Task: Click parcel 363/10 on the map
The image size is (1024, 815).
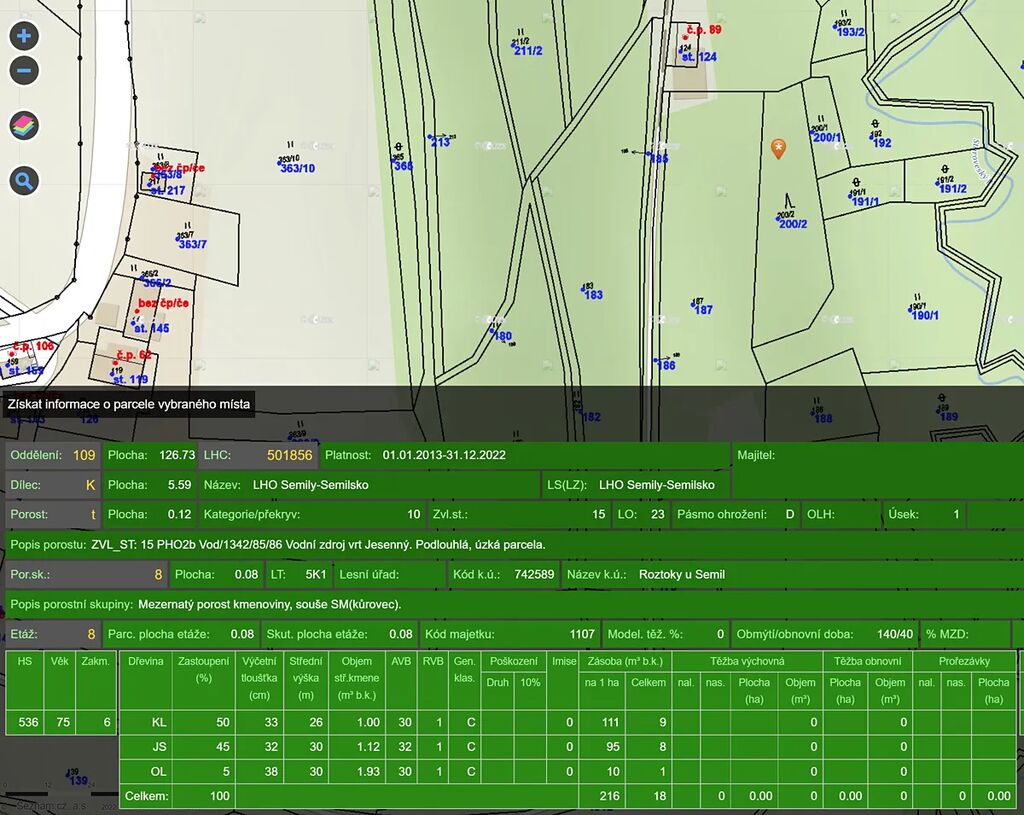Action: coord(296,168)
